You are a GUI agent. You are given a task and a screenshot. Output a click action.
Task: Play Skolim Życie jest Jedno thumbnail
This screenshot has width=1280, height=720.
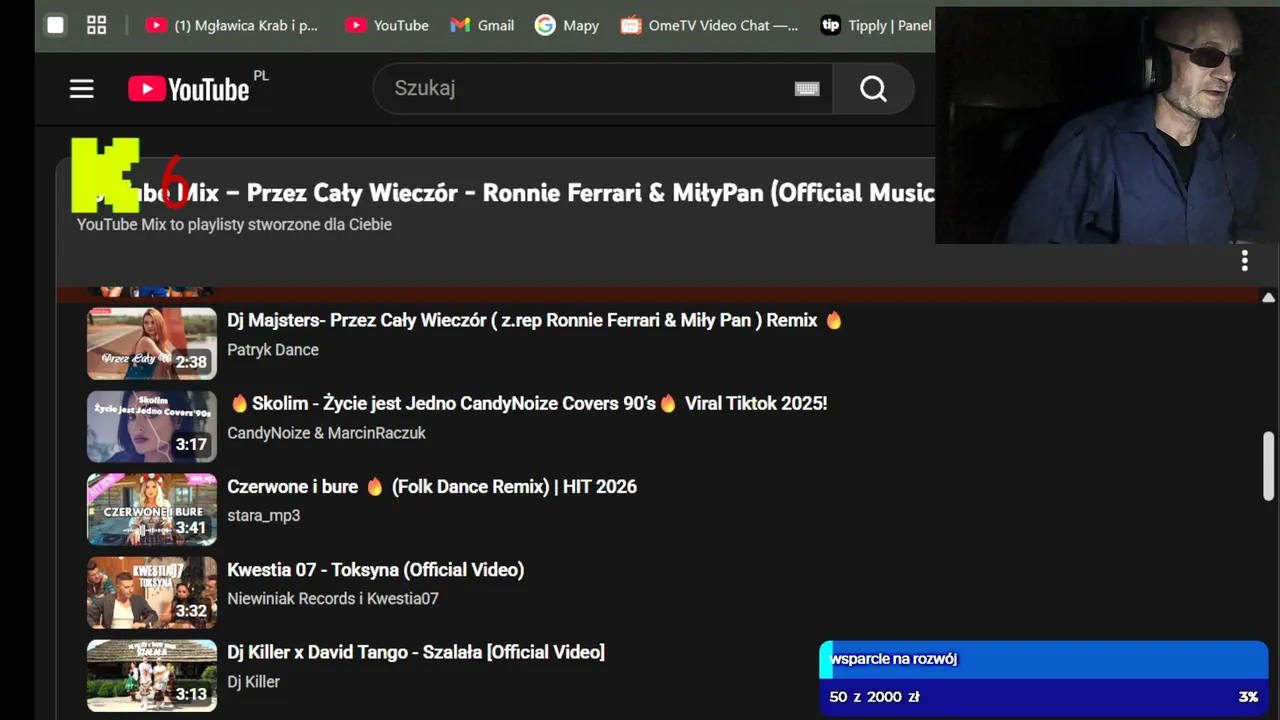(x=152, y=426)
